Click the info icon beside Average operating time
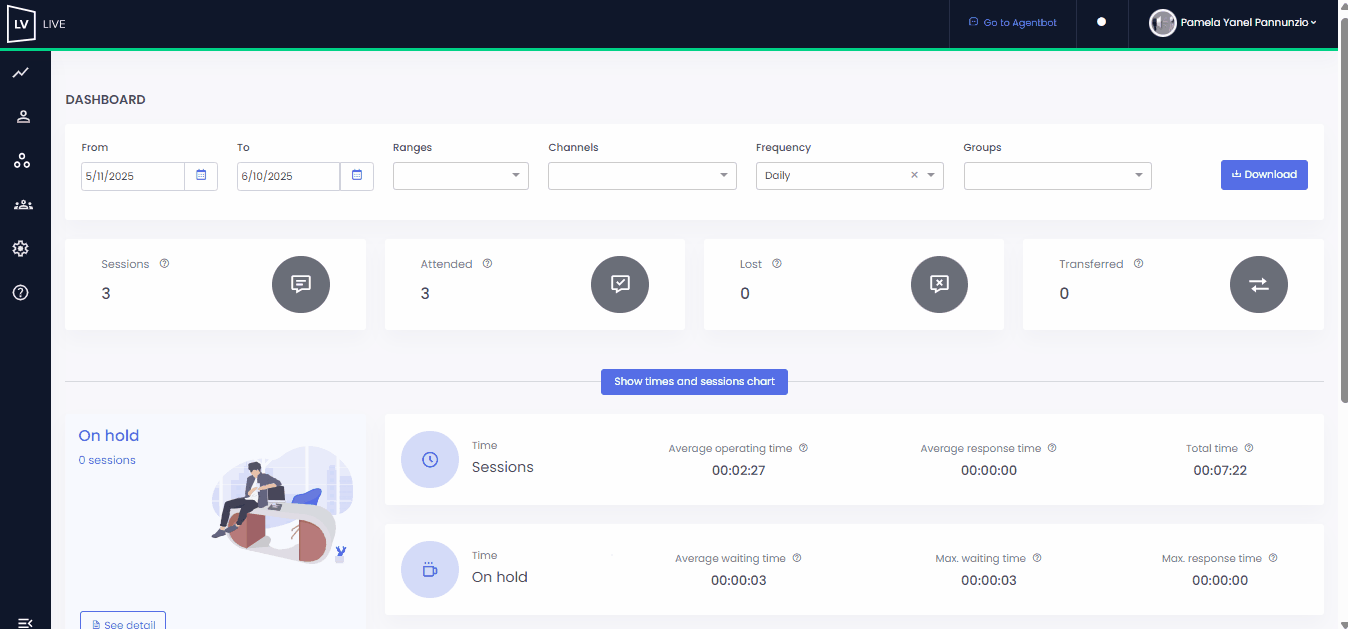This screenshot has height=629, width=1348. pyautogui.click(x=803, y=448)
